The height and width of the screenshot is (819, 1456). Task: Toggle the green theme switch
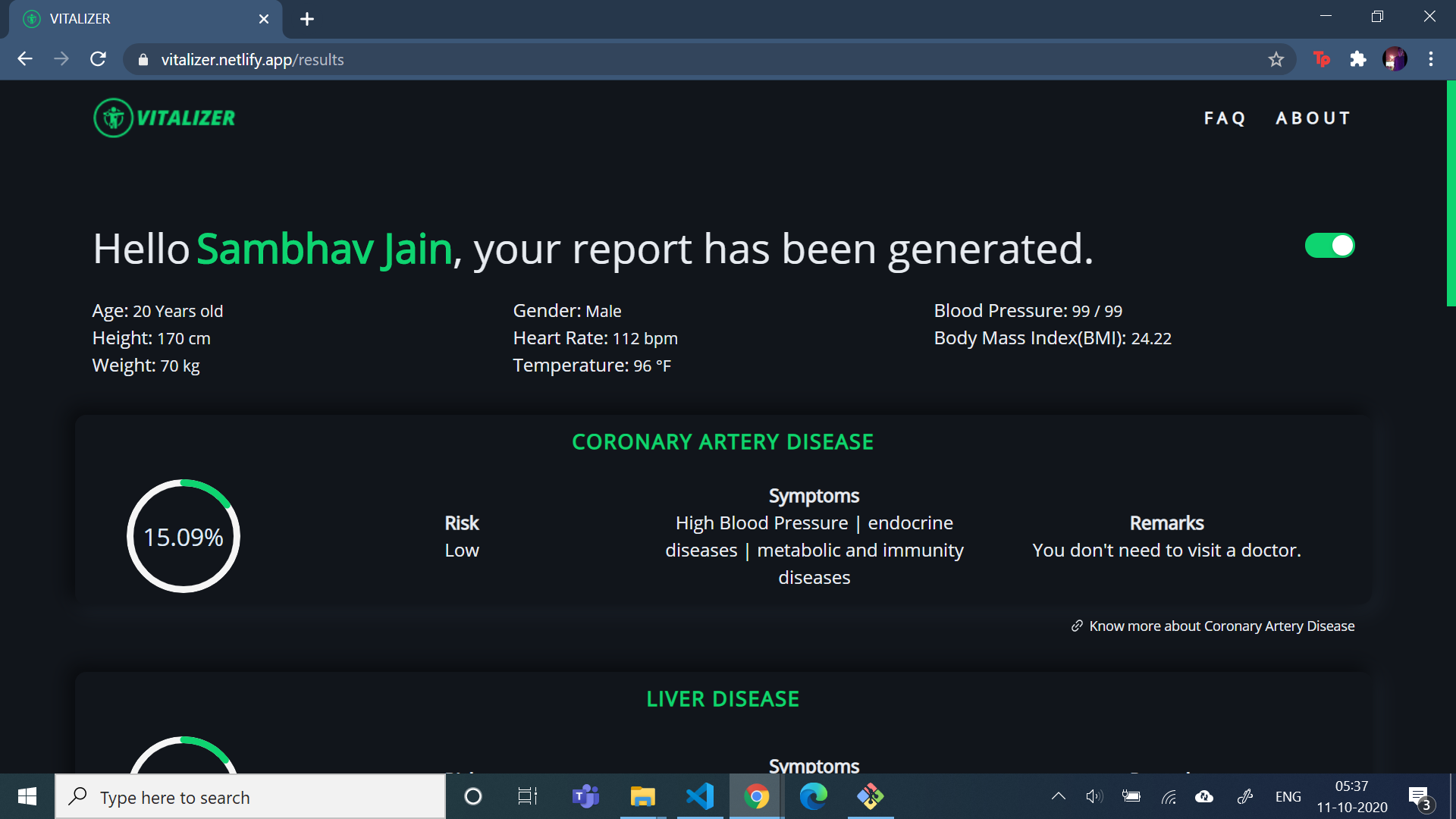(x=1329, y=246)
